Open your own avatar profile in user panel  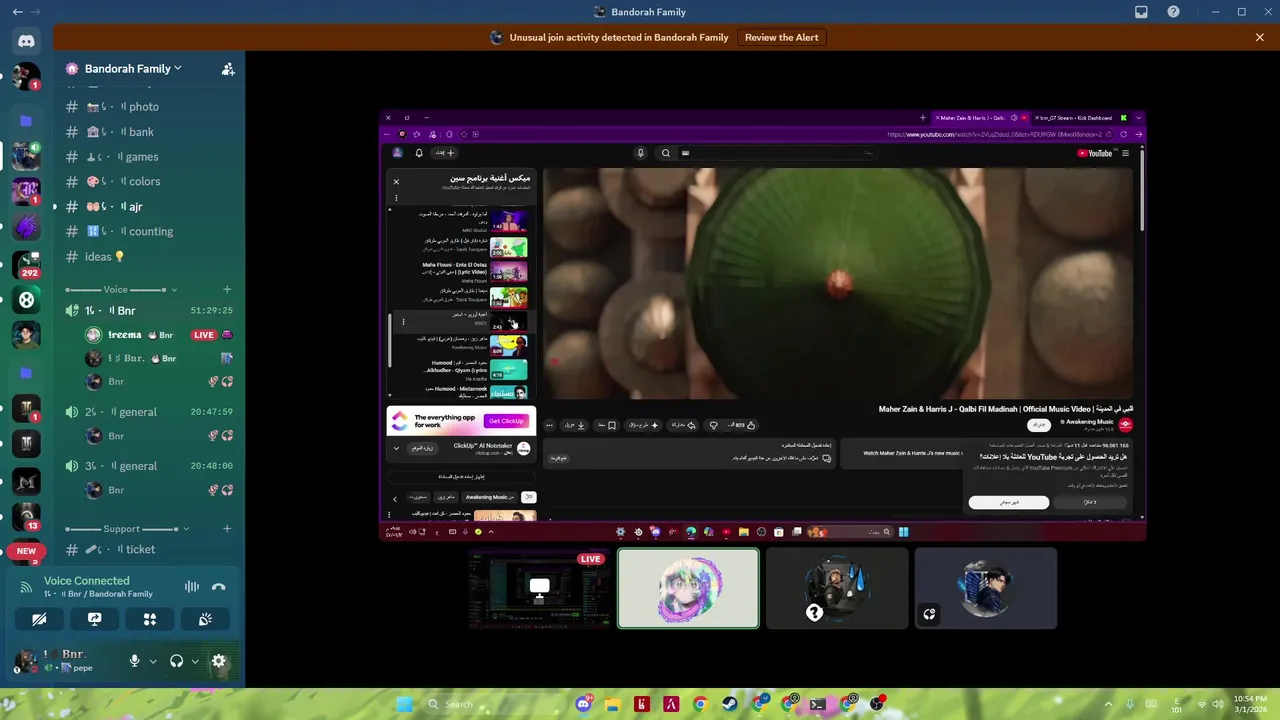pyautogui.click(x=26, y=661)
